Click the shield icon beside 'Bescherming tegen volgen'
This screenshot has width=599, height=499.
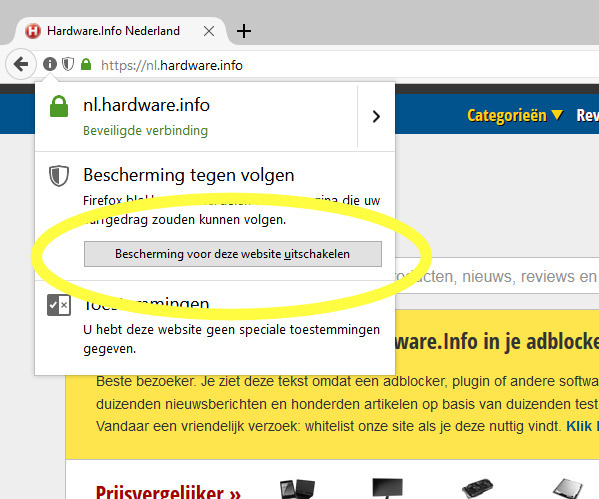coord(59,176)
